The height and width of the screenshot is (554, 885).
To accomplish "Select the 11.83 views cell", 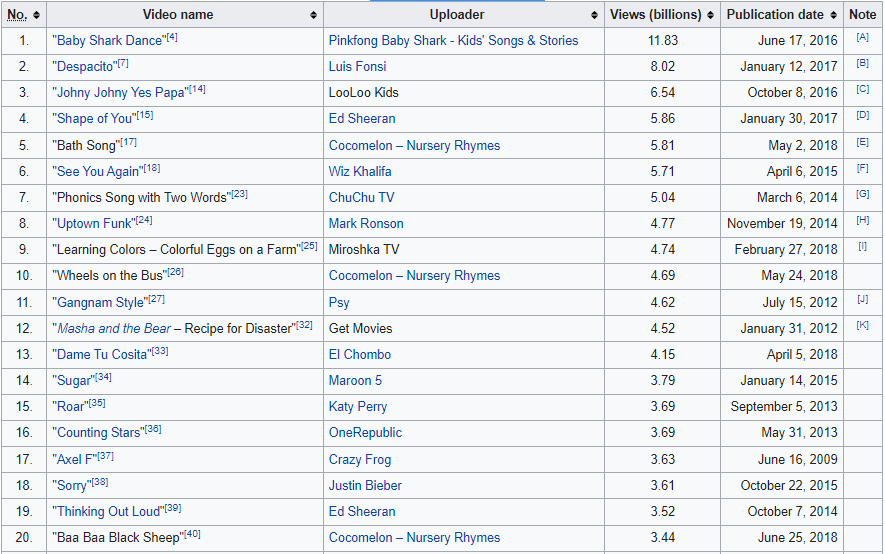I will (663, 41).
